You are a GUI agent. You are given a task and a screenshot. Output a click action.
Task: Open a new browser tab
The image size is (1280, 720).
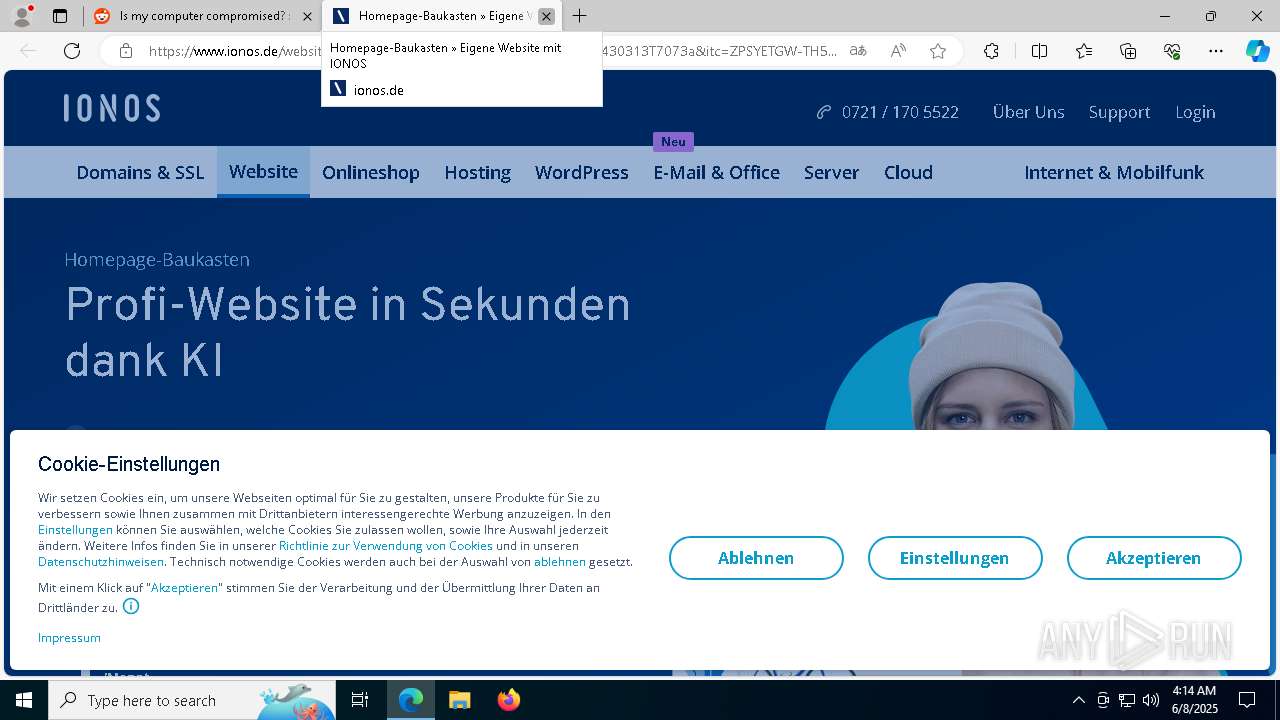tap(580, 16)
